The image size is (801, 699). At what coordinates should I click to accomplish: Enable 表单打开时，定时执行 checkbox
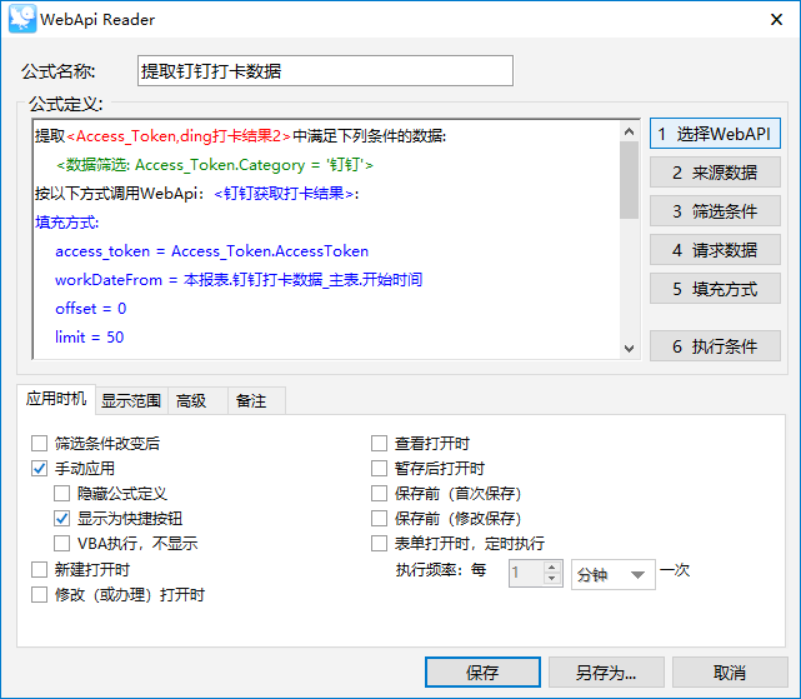click(379, 544)
